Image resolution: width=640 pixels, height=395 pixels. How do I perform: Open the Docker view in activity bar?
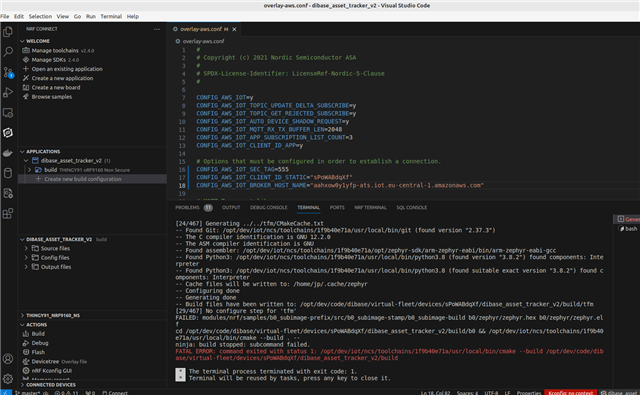(8, 153)
